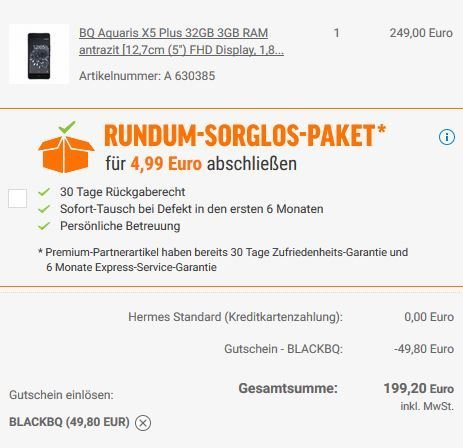The width and height of the screenshot is (463, 448).
Task: Click the Premium-Partnerartikel footnote text
Action: coord(223,260)
